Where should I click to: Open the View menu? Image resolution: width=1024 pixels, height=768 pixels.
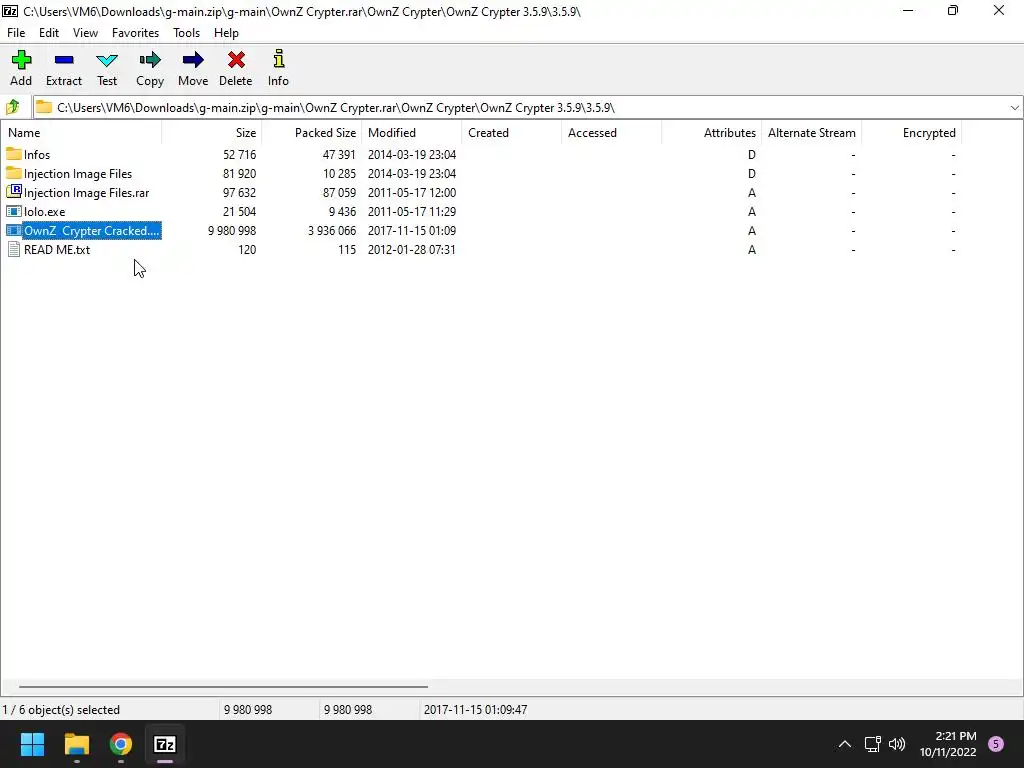point(86,33)
